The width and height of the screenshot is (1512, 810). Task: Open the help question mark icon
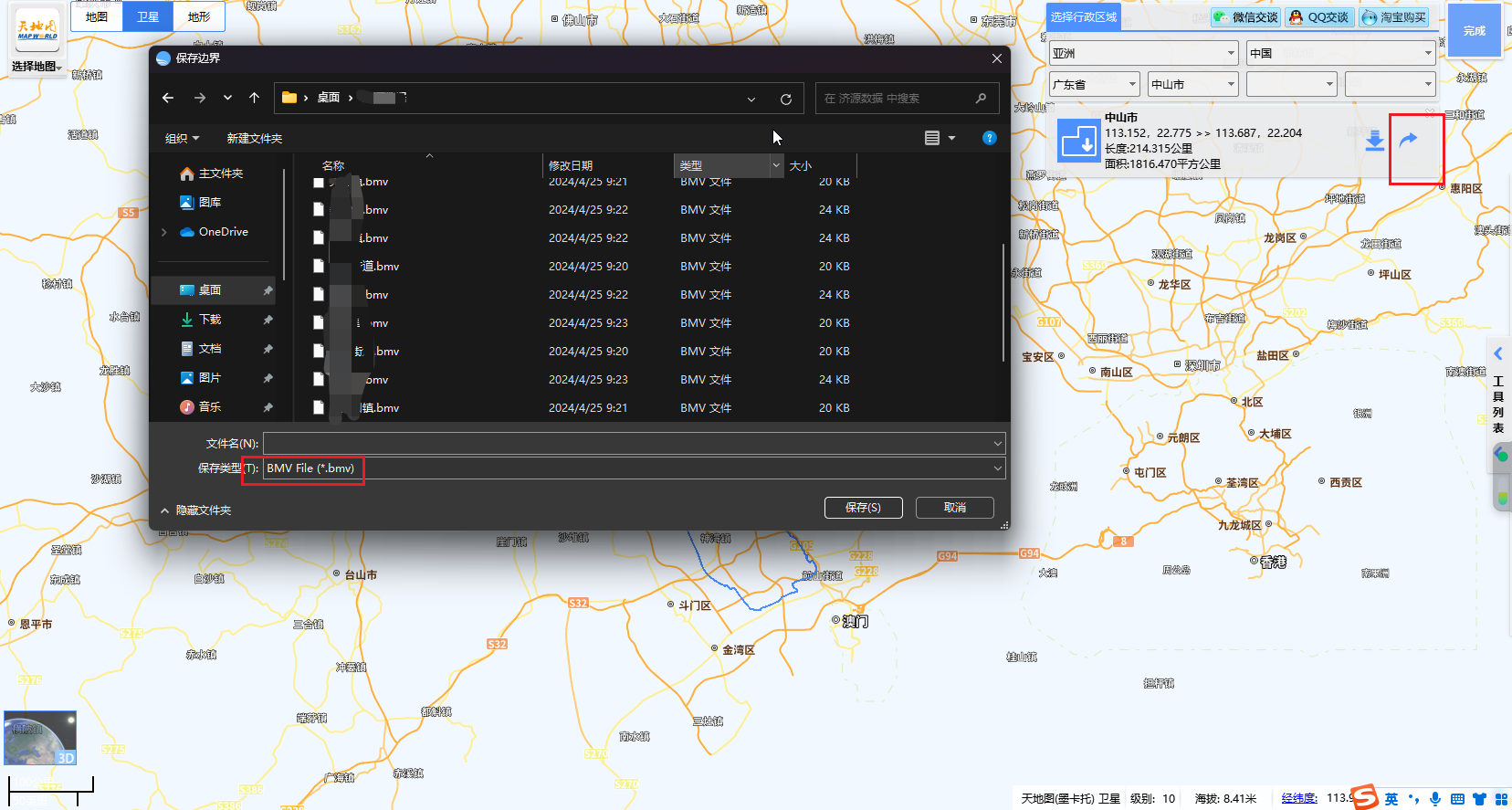click(989, 138)
